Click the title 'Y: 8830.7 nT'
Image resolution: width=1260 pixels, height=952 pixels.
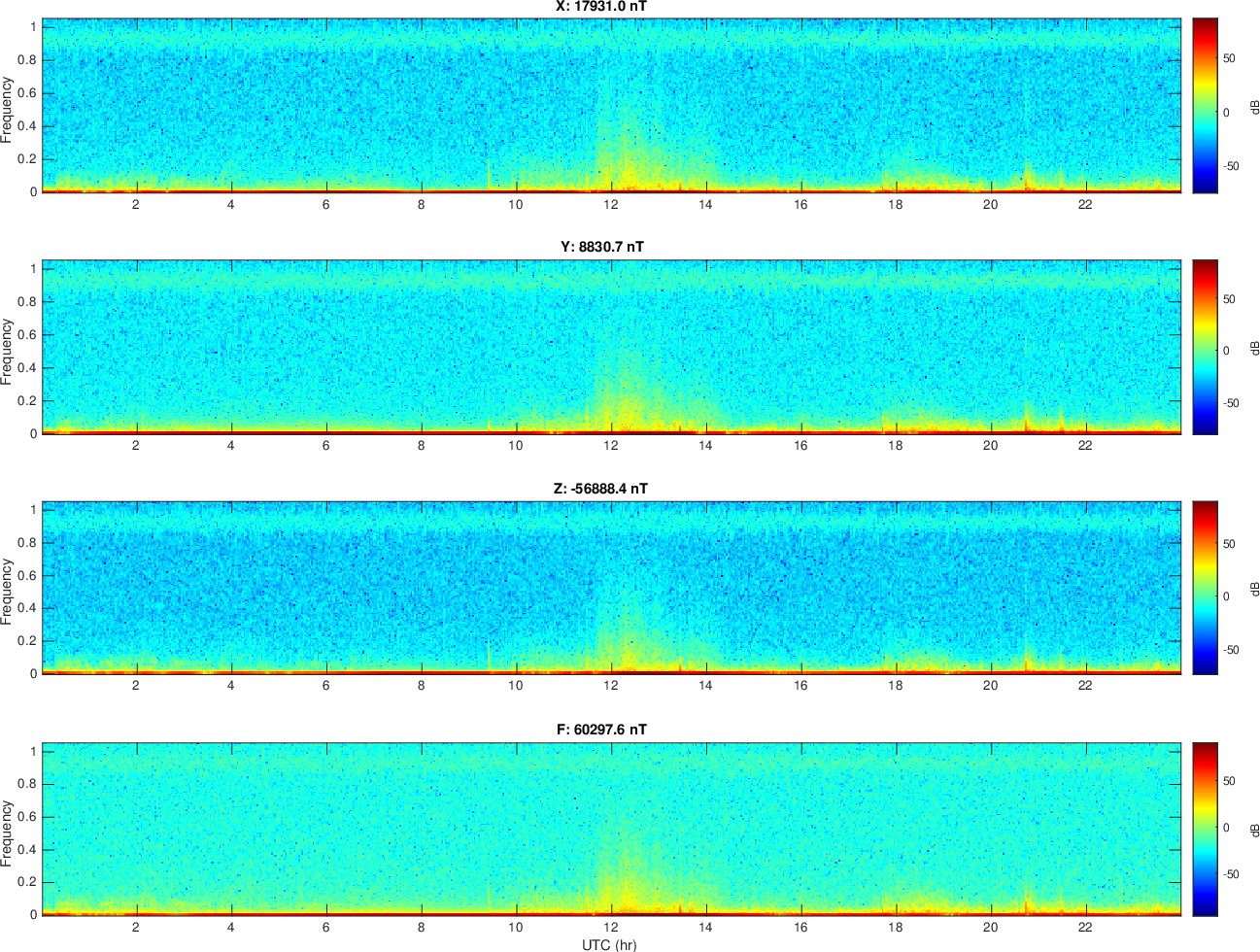pyautogui.click(x=601, y=247)
